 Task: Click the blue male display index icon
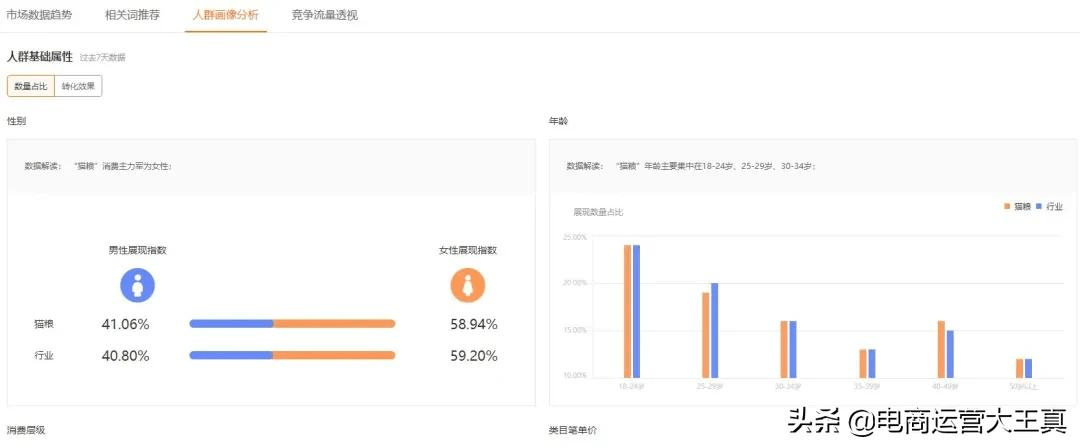click(x=137, y=285)
